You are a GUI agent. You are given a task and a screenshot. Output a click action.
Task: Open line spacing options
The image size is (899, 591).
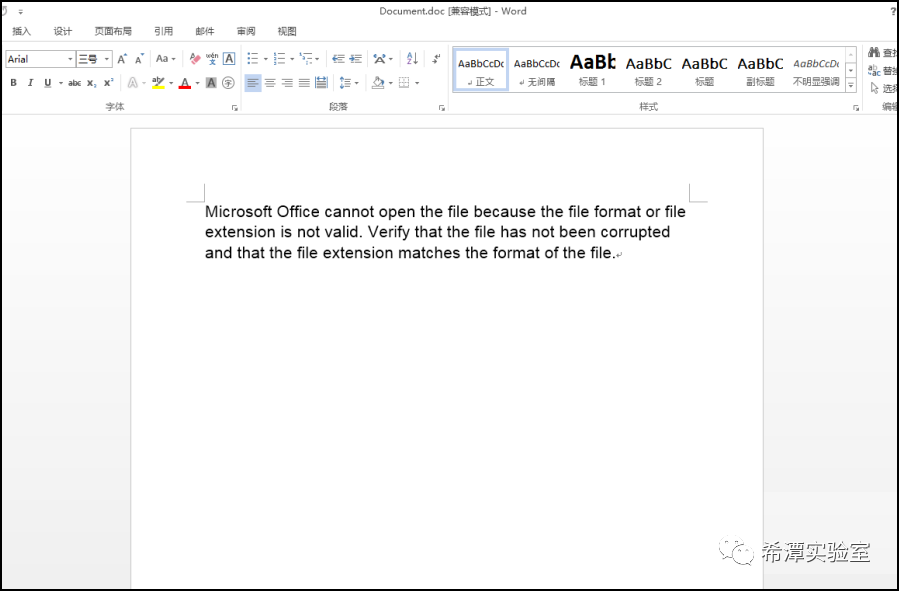click(345, 83)
